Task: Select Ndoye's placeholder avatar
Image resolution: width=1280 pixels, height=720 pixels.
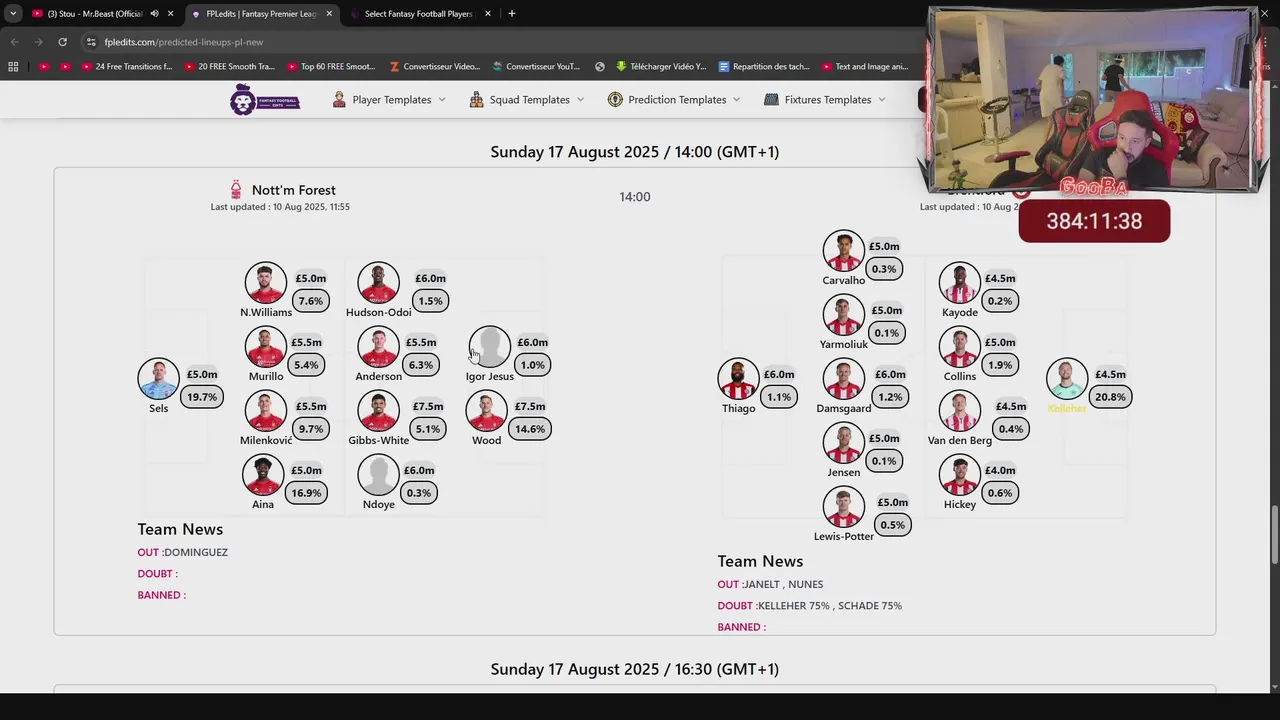Action: pyautogui.click(x=378, y=475)
